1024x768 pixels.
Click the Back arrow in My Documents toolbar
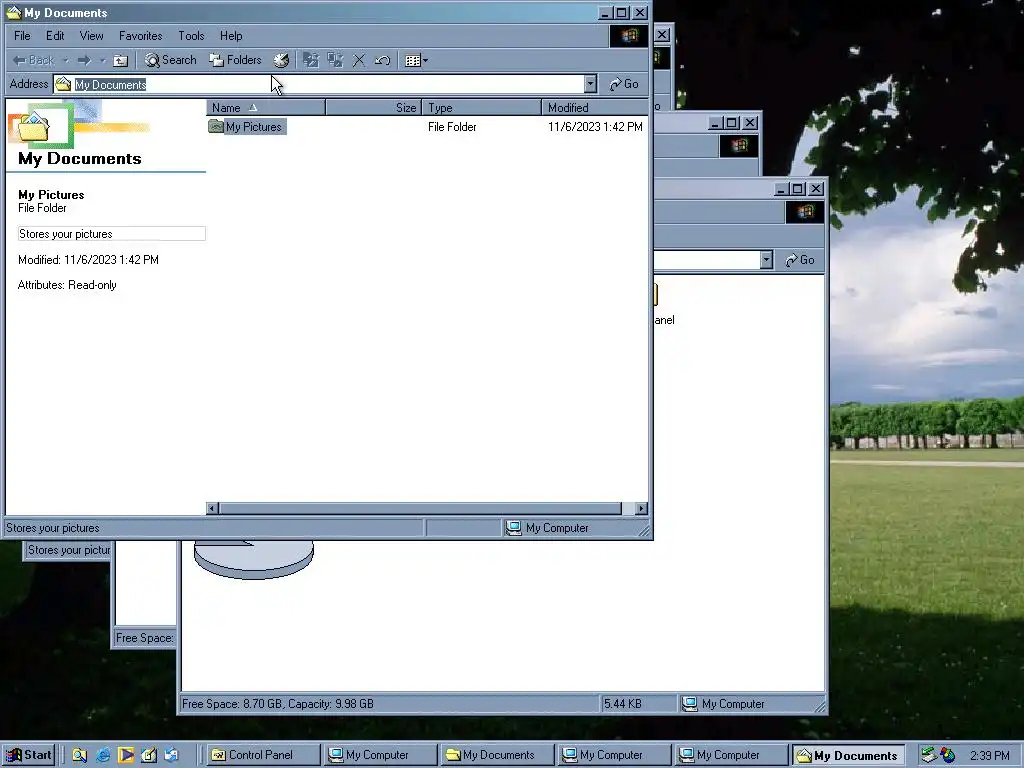pos(33,60)
